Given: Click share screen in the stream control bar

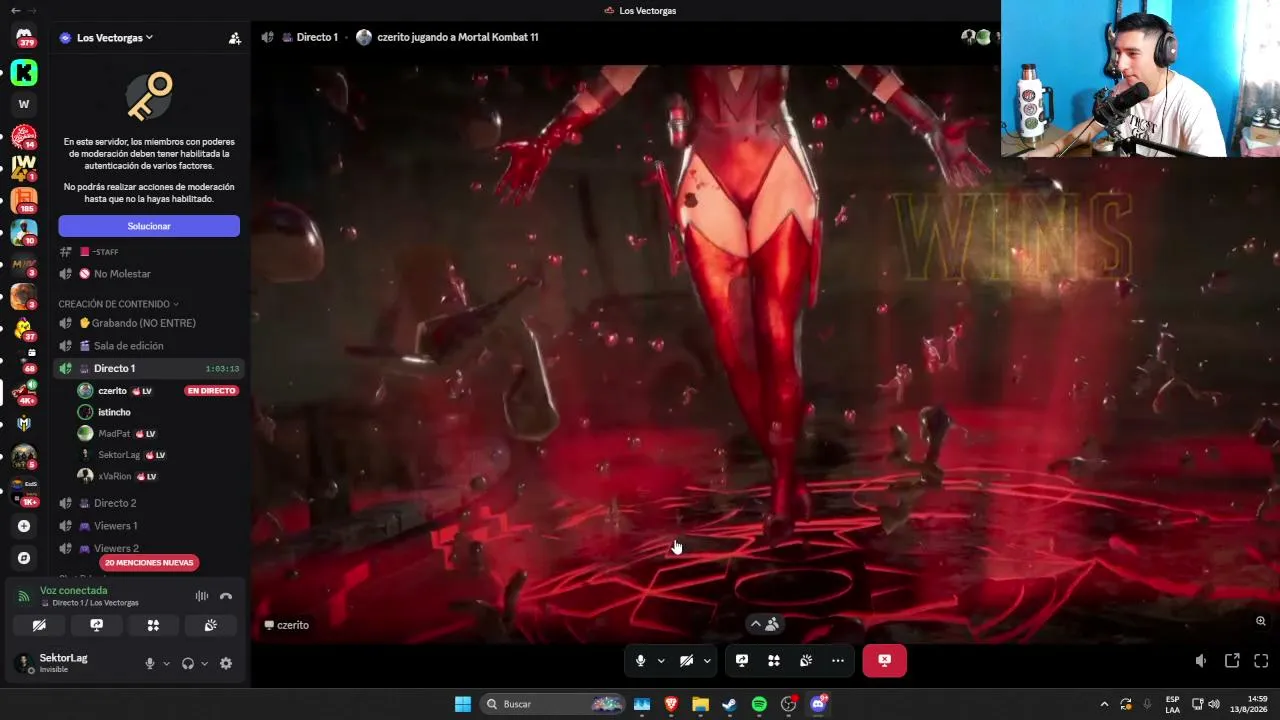Looking at the screenshot, I should pos(742,661).
